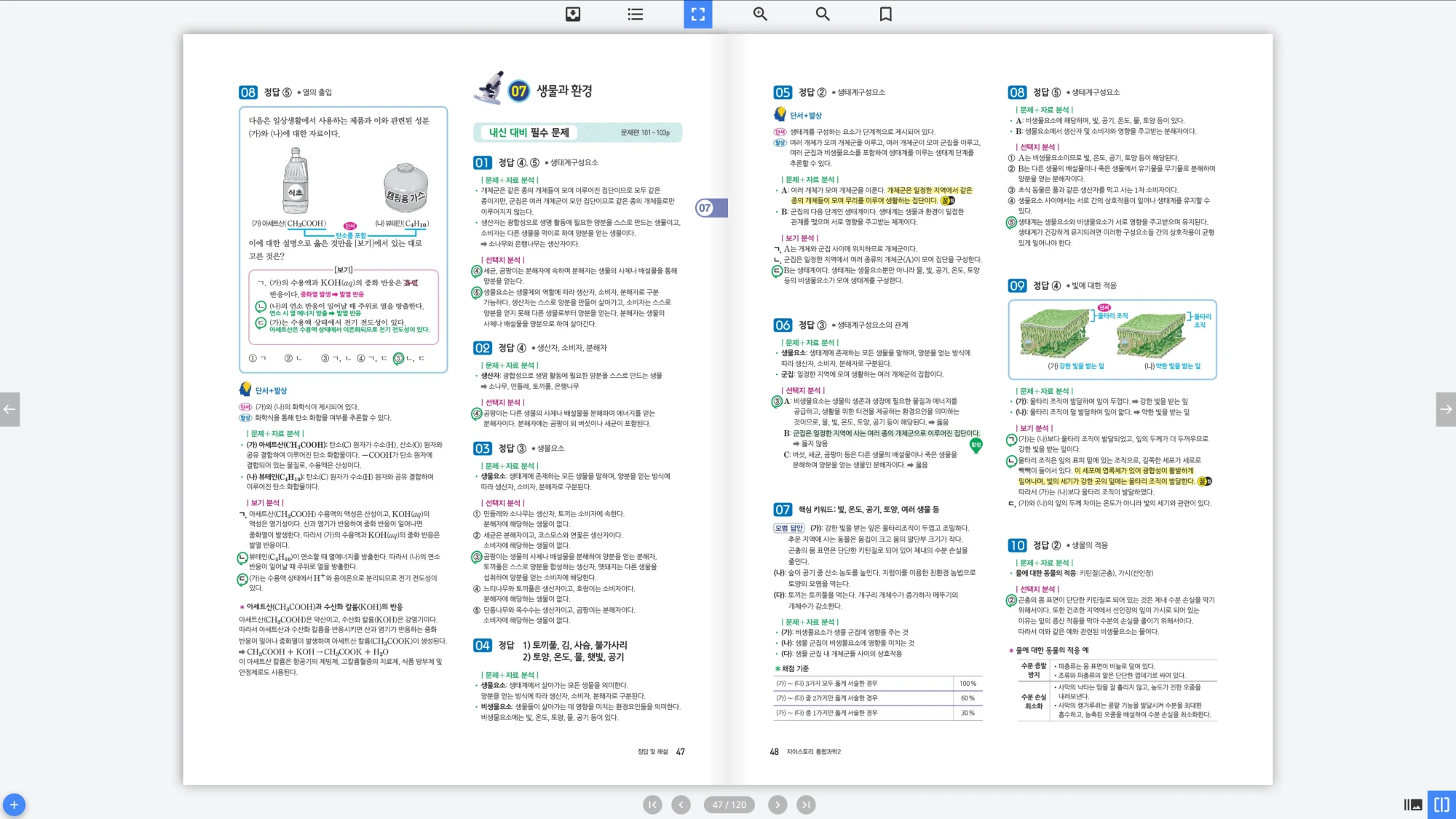Click the left edge previous-page arrow
1456x819 pixels.
pos(9,409)
